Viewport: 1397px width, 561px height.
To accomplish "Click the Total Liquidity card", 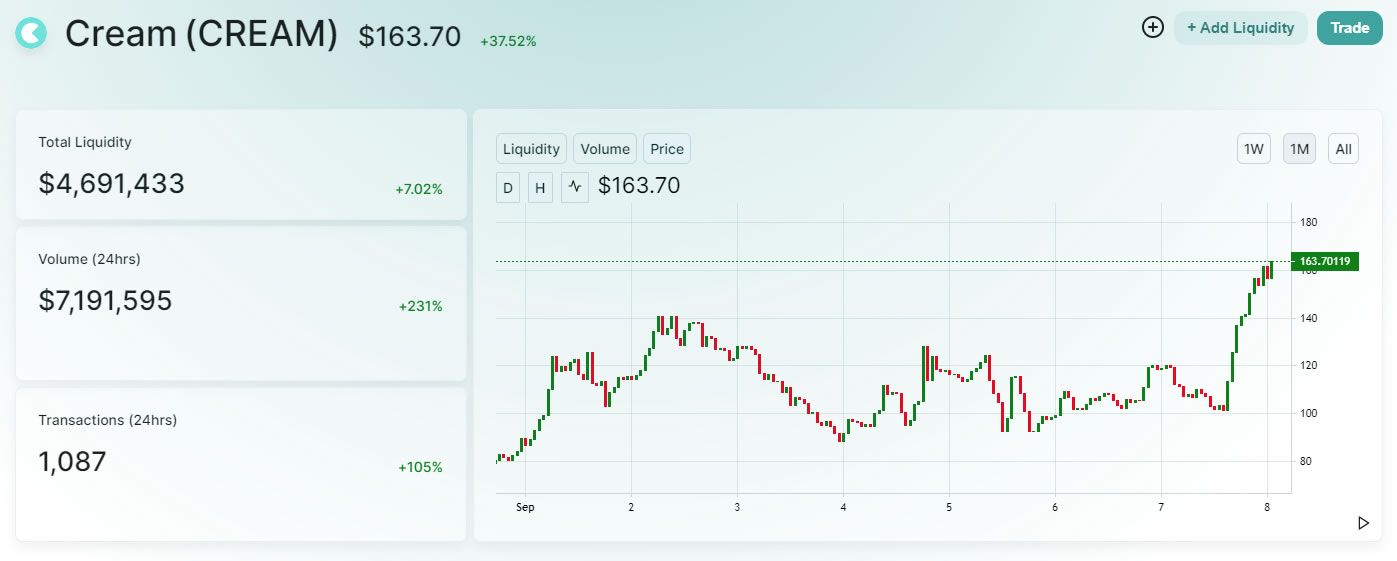I will pyautogui.click(x=241, y=165).
